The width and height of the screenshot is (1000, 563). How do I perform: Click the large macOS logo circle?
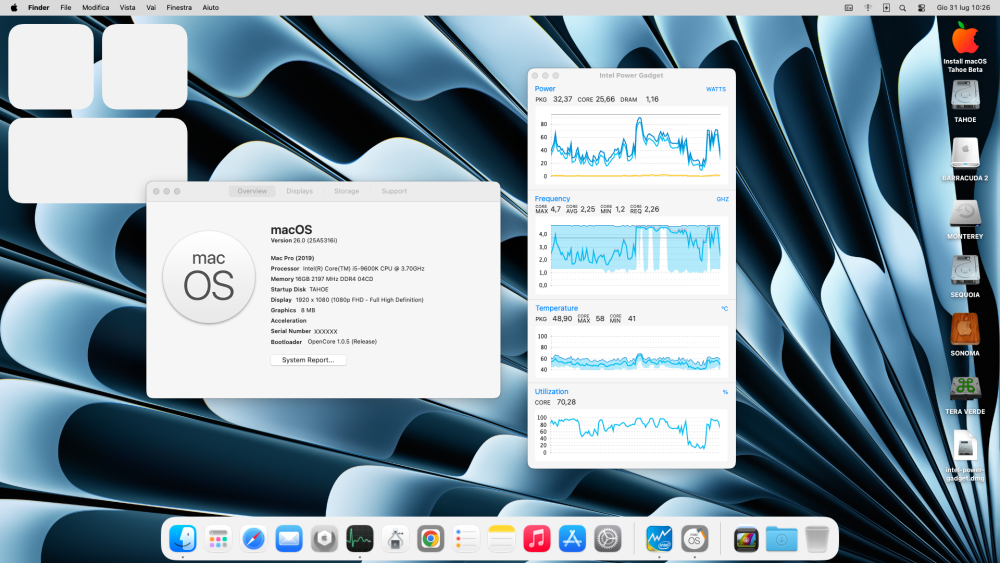click(209, 277)
